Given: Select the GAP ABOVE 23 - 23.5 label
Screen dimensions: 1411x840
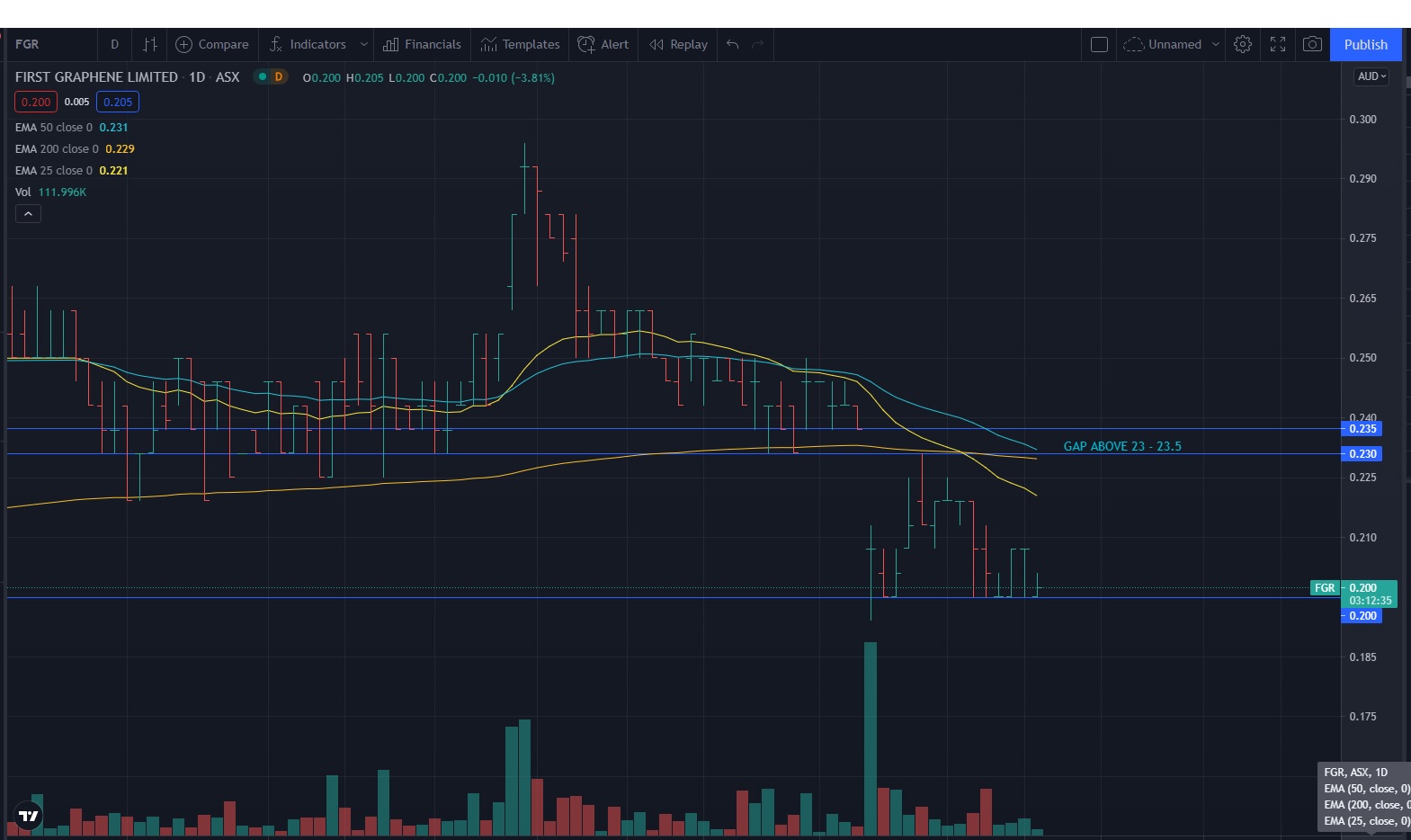Looking at the screenshot, I should point(1122,446).
